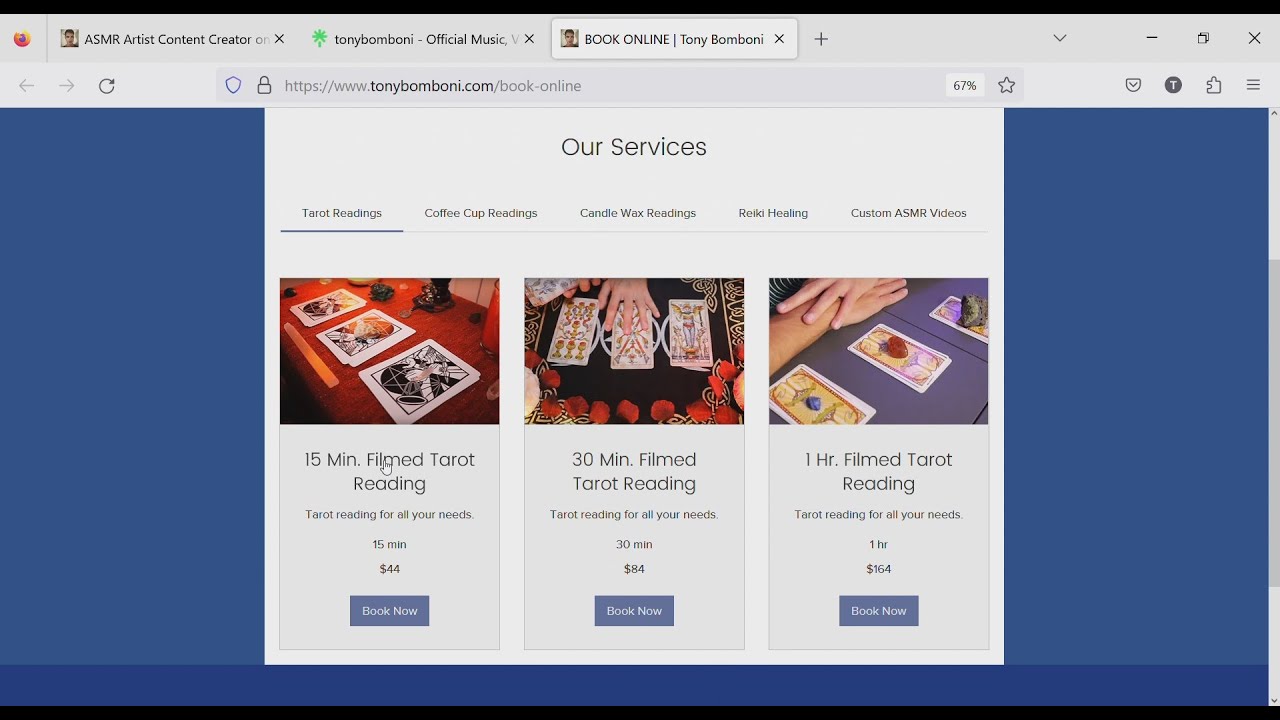Switch to ASMR Artist Content Creator tab

172,39
